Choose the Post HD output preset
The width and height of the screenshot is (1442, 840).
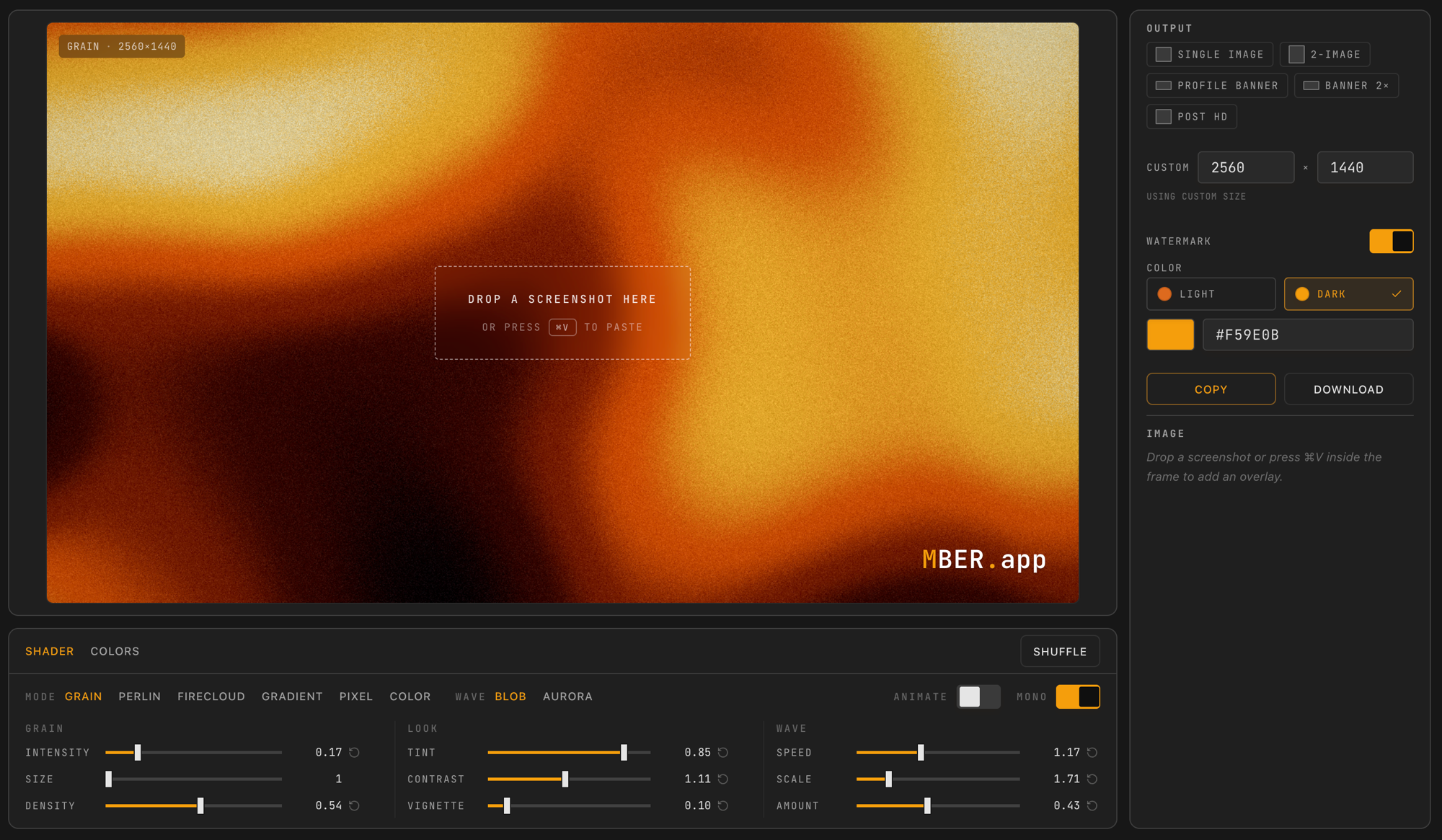[x=1192, y=116]
